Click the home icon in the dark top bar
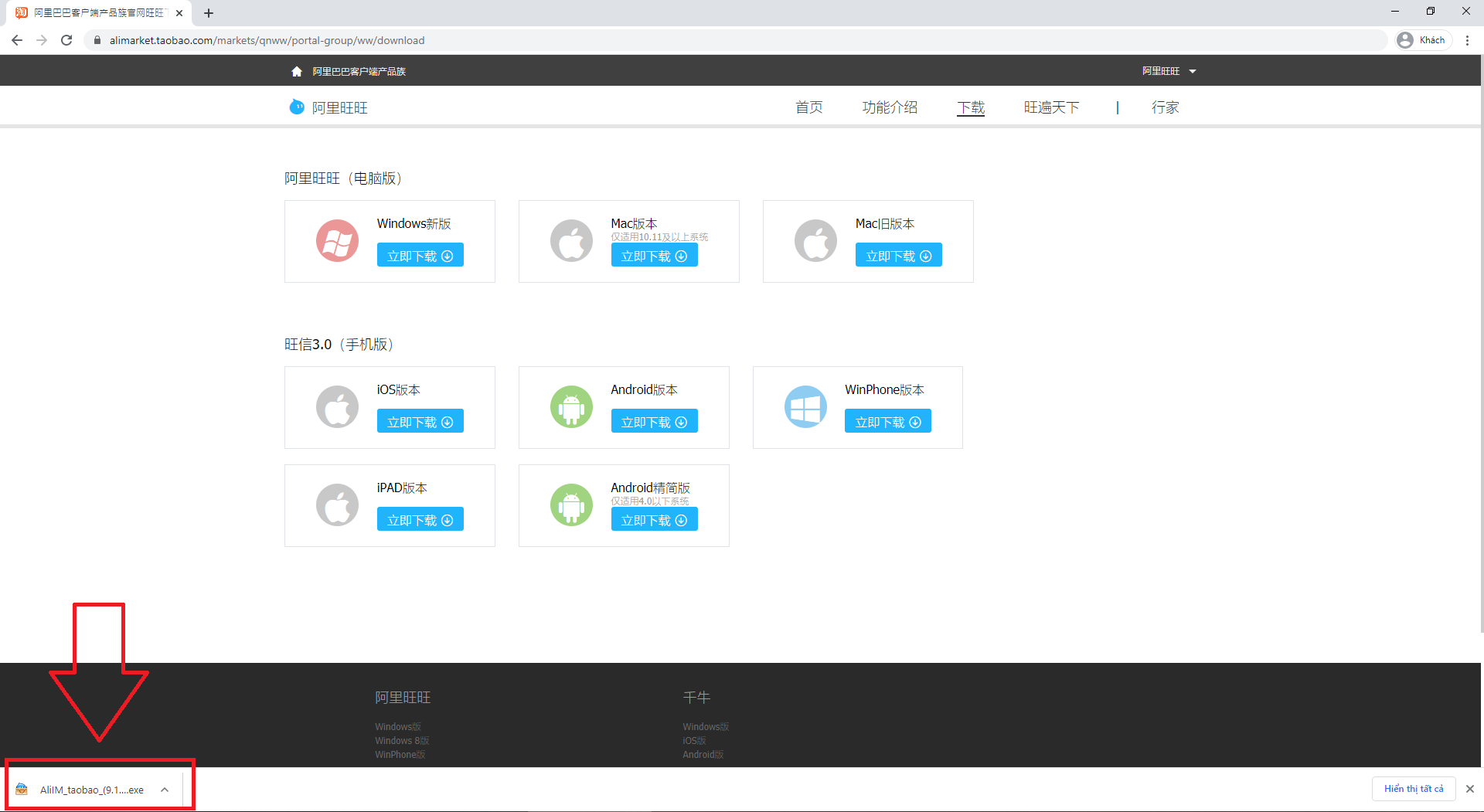The width and height of the screenshot is (1484, 812). (x=297, y=71)
